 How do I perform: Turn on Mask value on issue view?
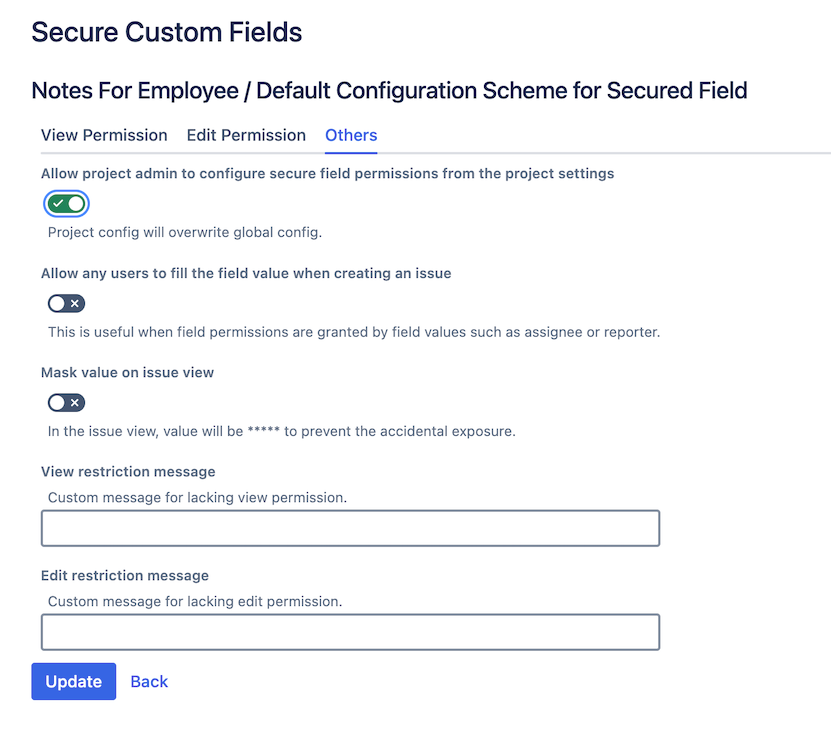(67, 402)
